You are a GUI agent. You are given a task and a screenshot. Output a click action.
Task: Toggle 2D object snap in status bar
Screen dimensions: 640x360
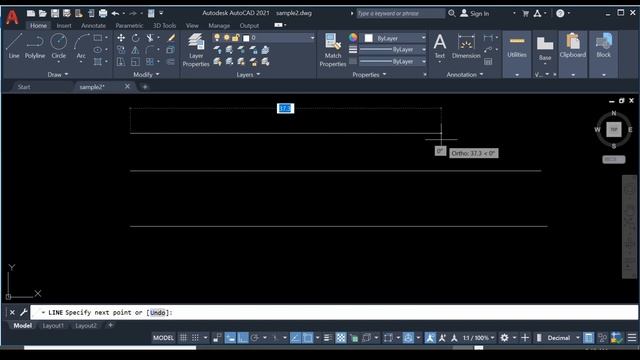pos(308,338)
